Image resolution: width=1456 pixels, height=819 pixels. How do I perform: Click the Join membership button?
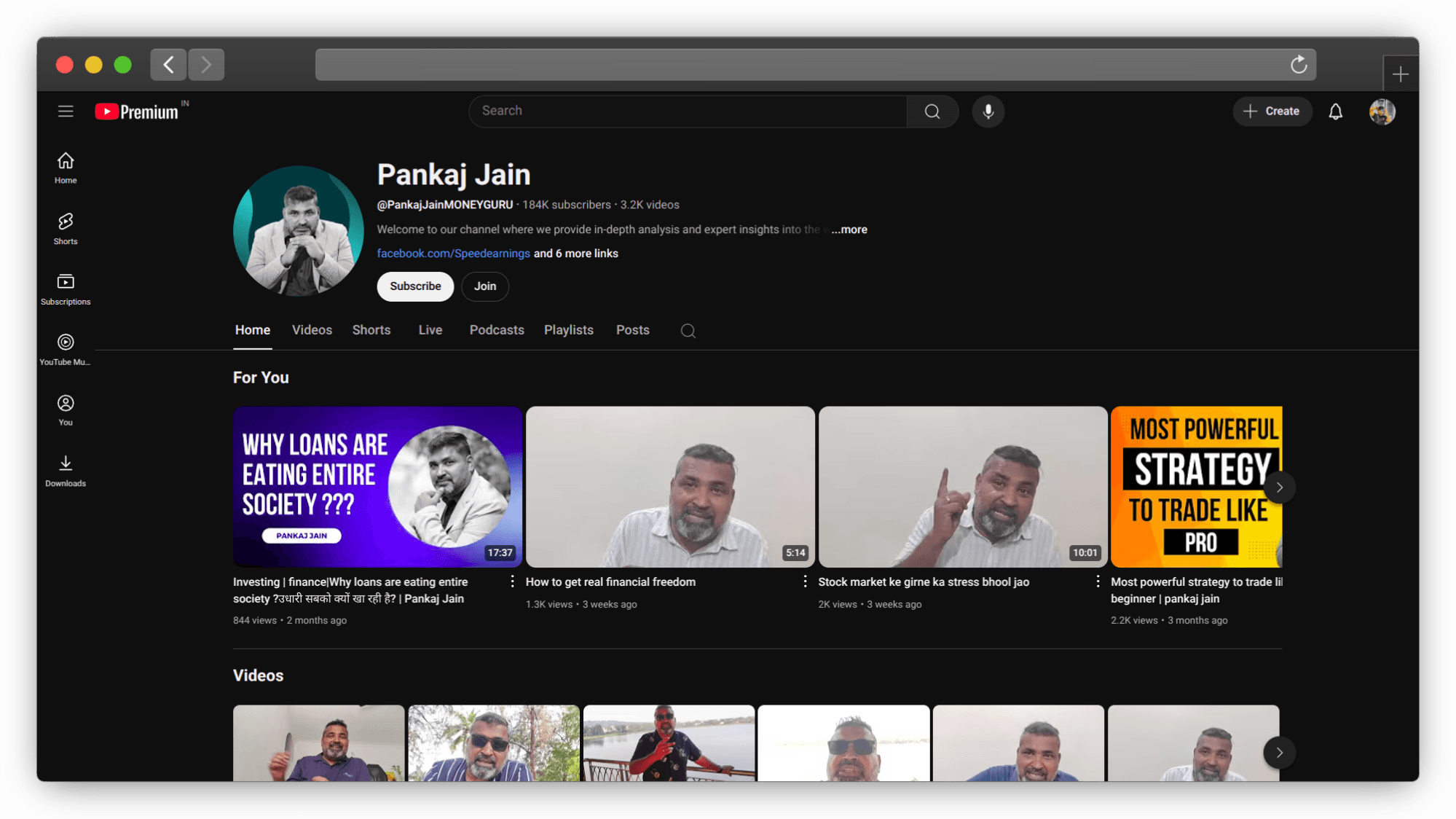click(x=485, y=286)
